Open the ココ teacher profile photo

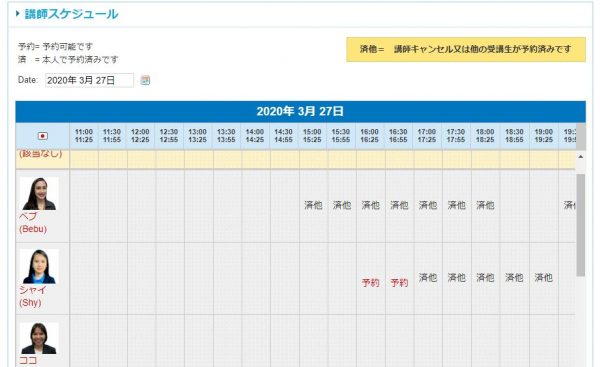(x=39, y=338)
